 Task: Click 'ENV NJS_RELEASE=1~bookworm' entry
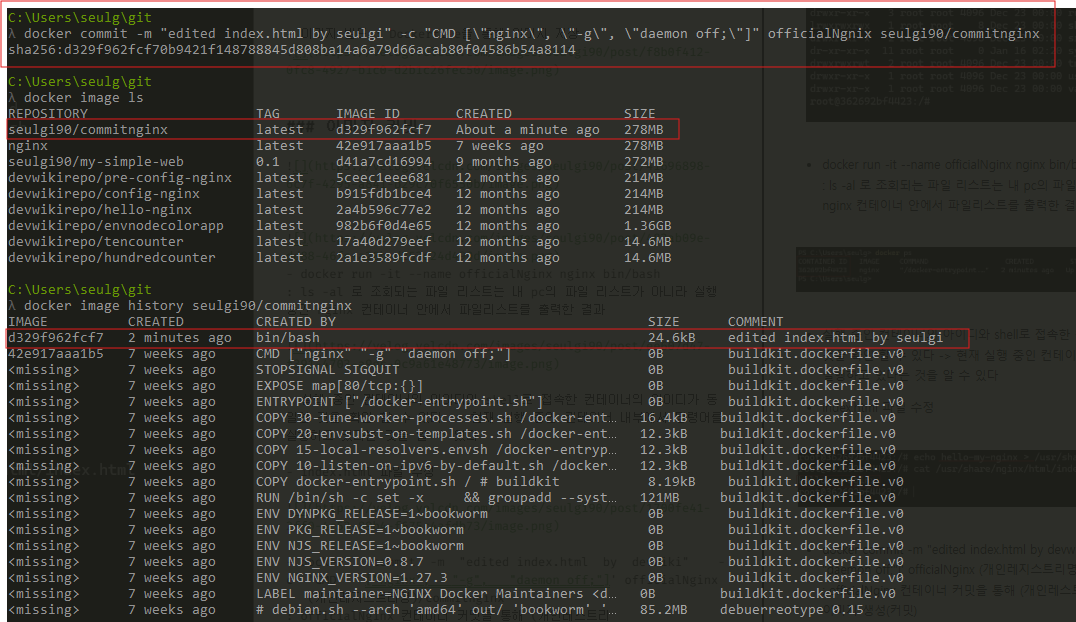(x=360, y=546)
